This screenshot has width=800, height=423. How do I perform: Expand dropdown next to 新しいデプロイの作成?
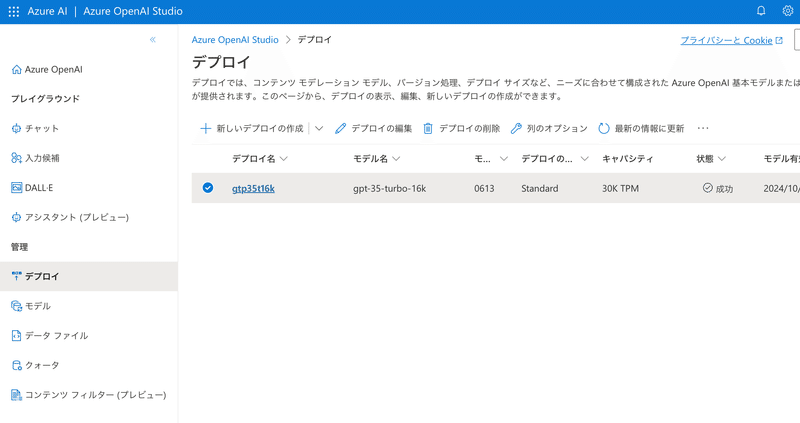tap(319, 129)
